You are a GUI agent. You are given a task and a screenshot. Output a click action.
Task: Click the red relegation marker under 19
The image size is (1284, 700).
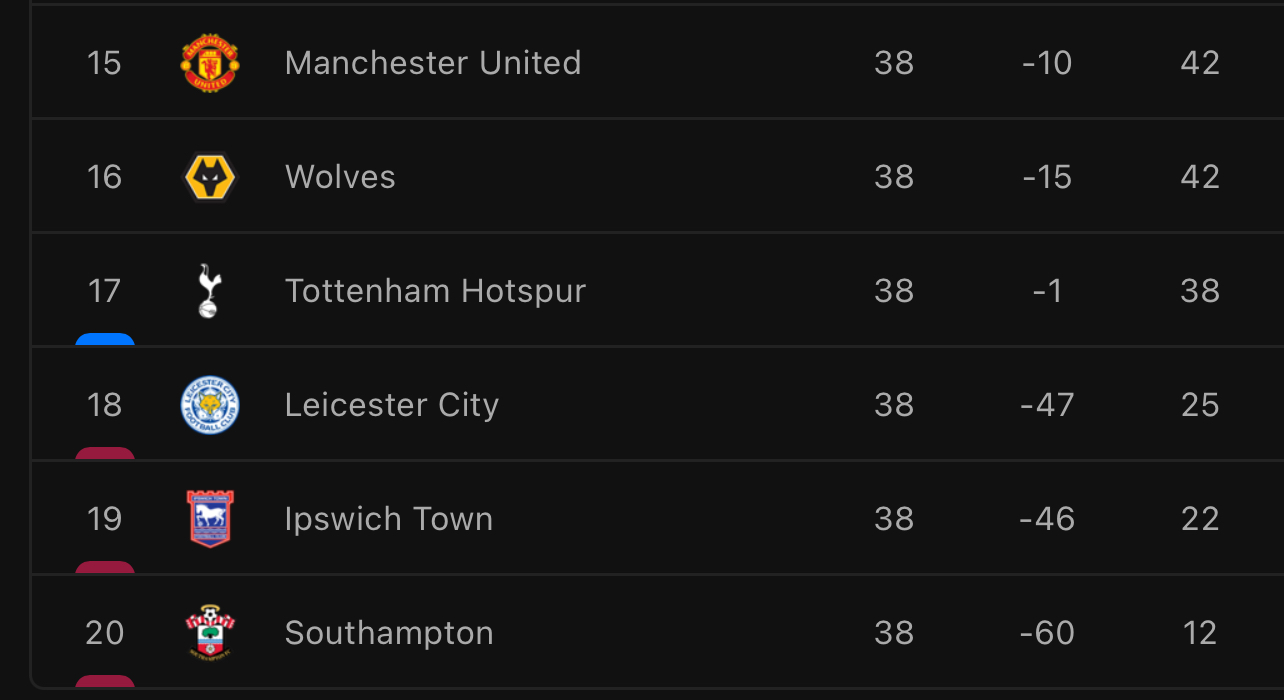click(x=105, y=568)
